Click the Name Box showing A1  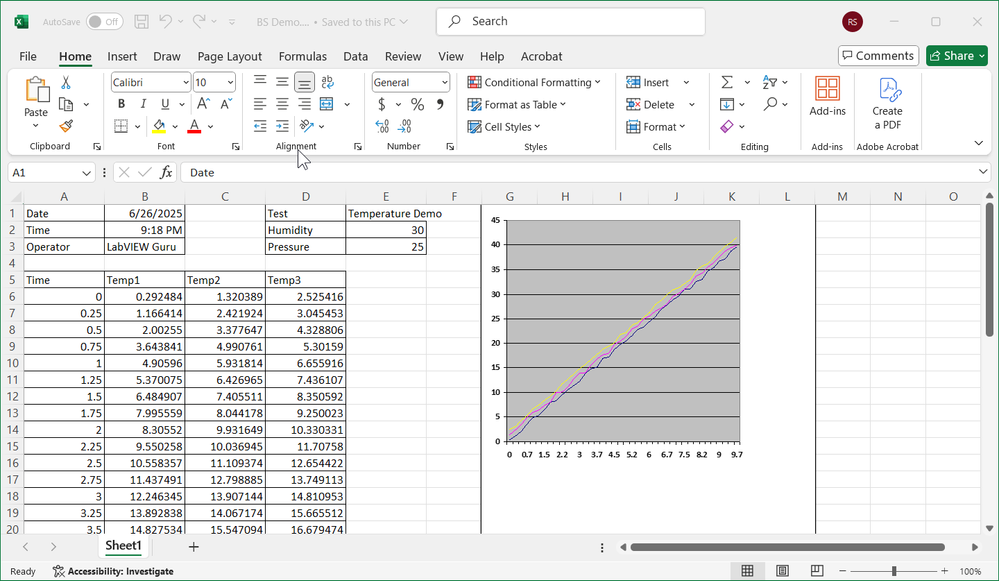pyautogui.click(x=50, y=172)
